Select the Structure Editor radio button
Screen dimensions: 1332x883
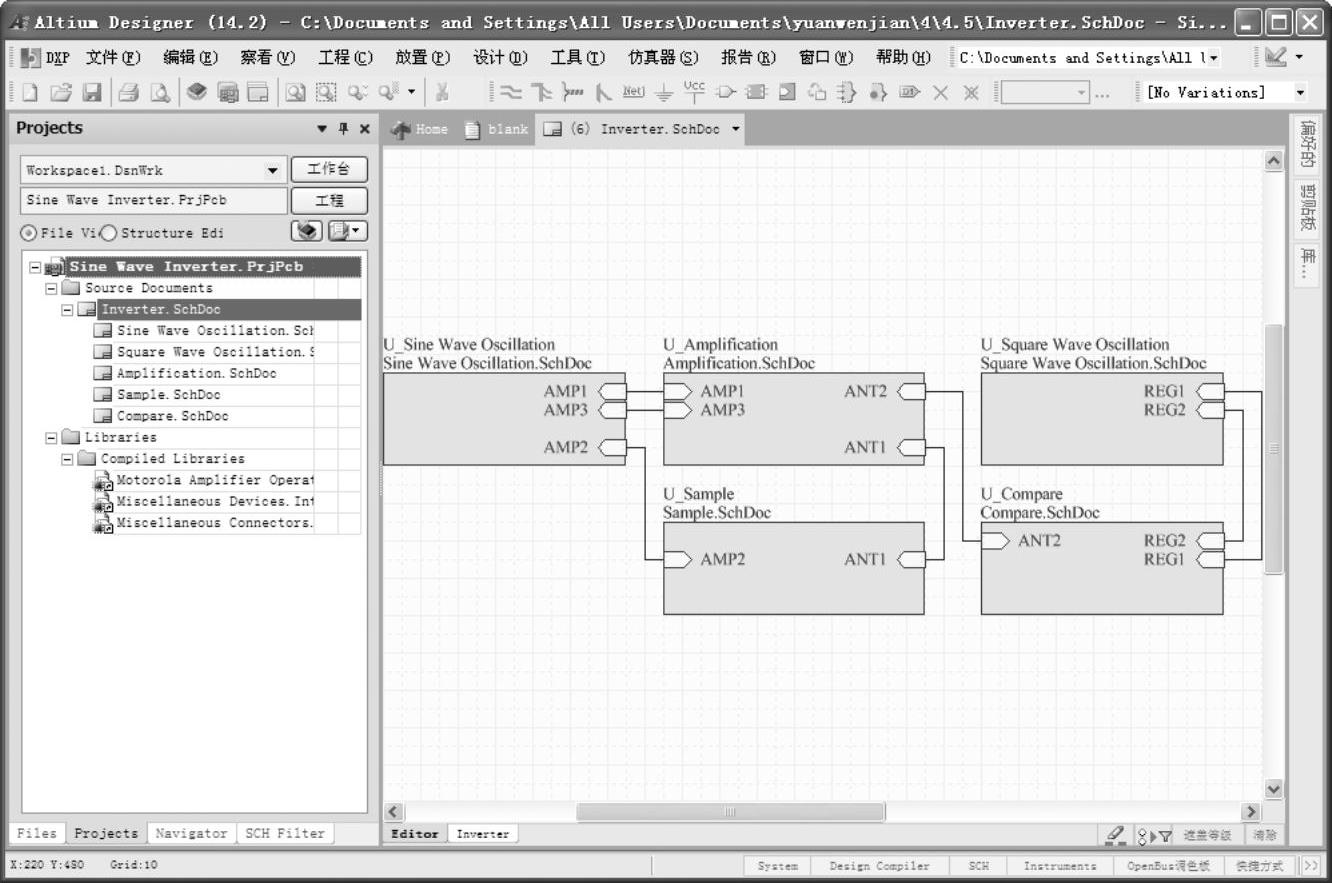coord(108,233)
